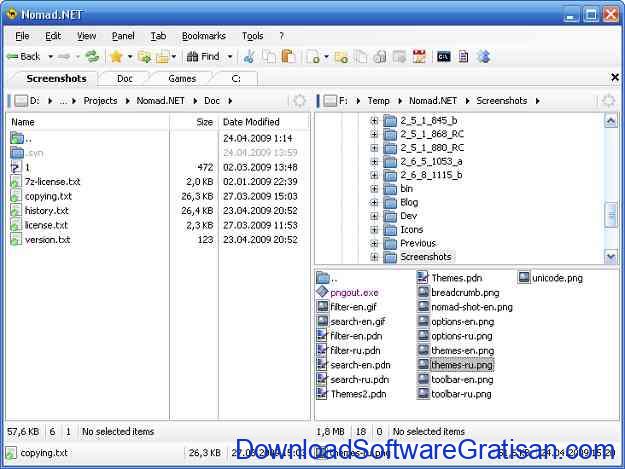Switch to the Games tab
Image resolution: width=625 pixels, height=469 pixels.
[182, 78]
